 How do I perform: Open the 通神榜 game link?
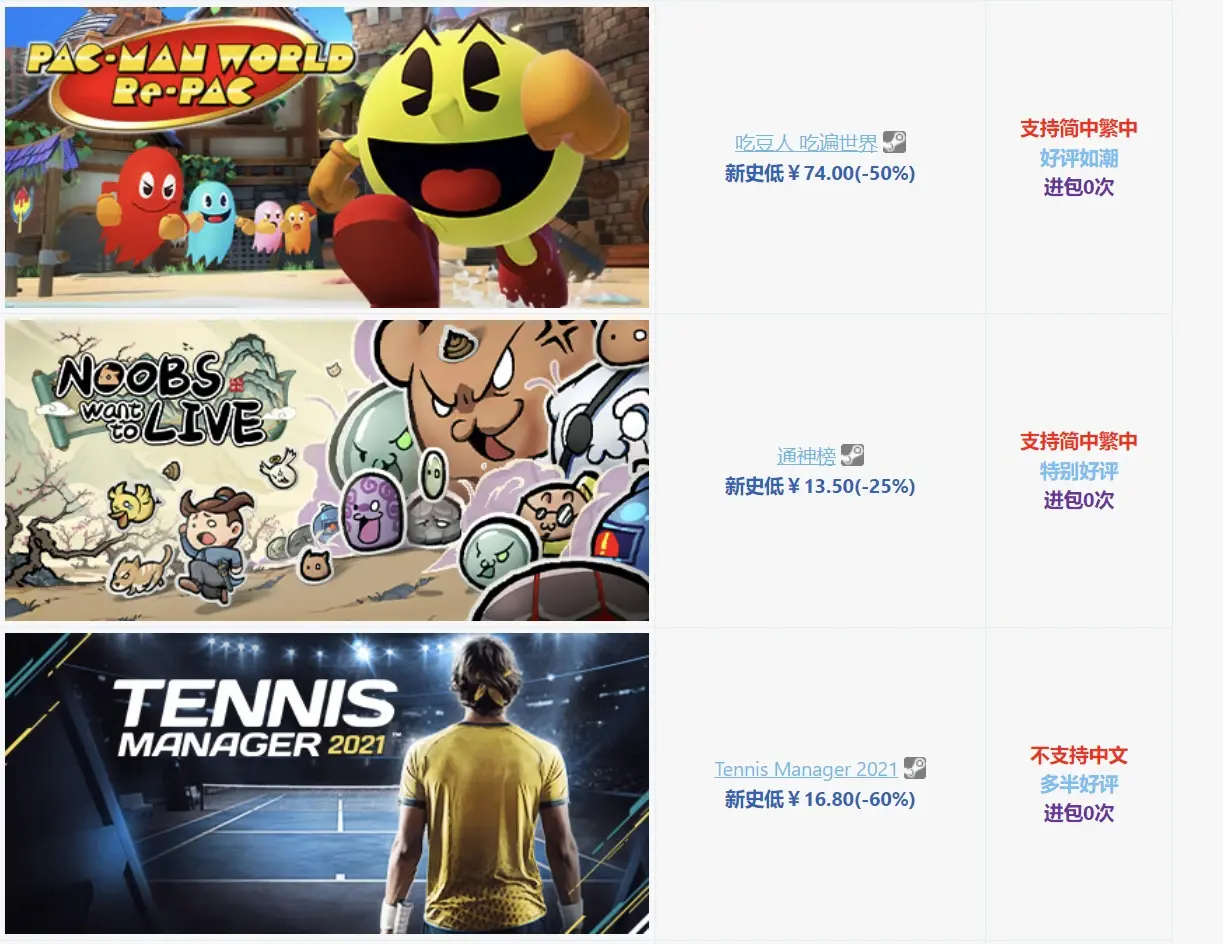click(806, 457)
